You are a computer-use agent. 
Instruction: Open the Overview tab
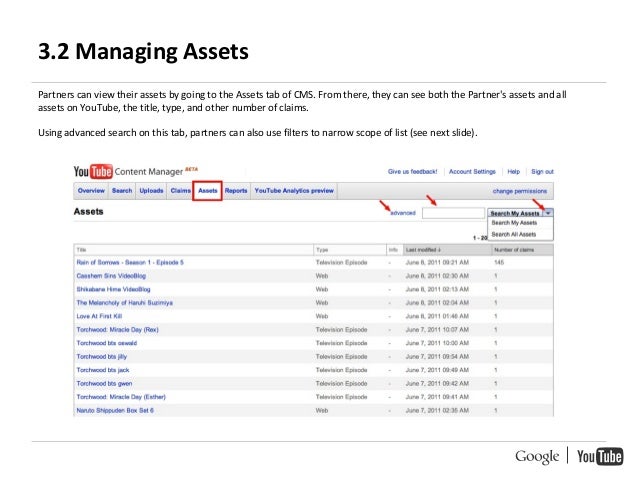point(91,190)
